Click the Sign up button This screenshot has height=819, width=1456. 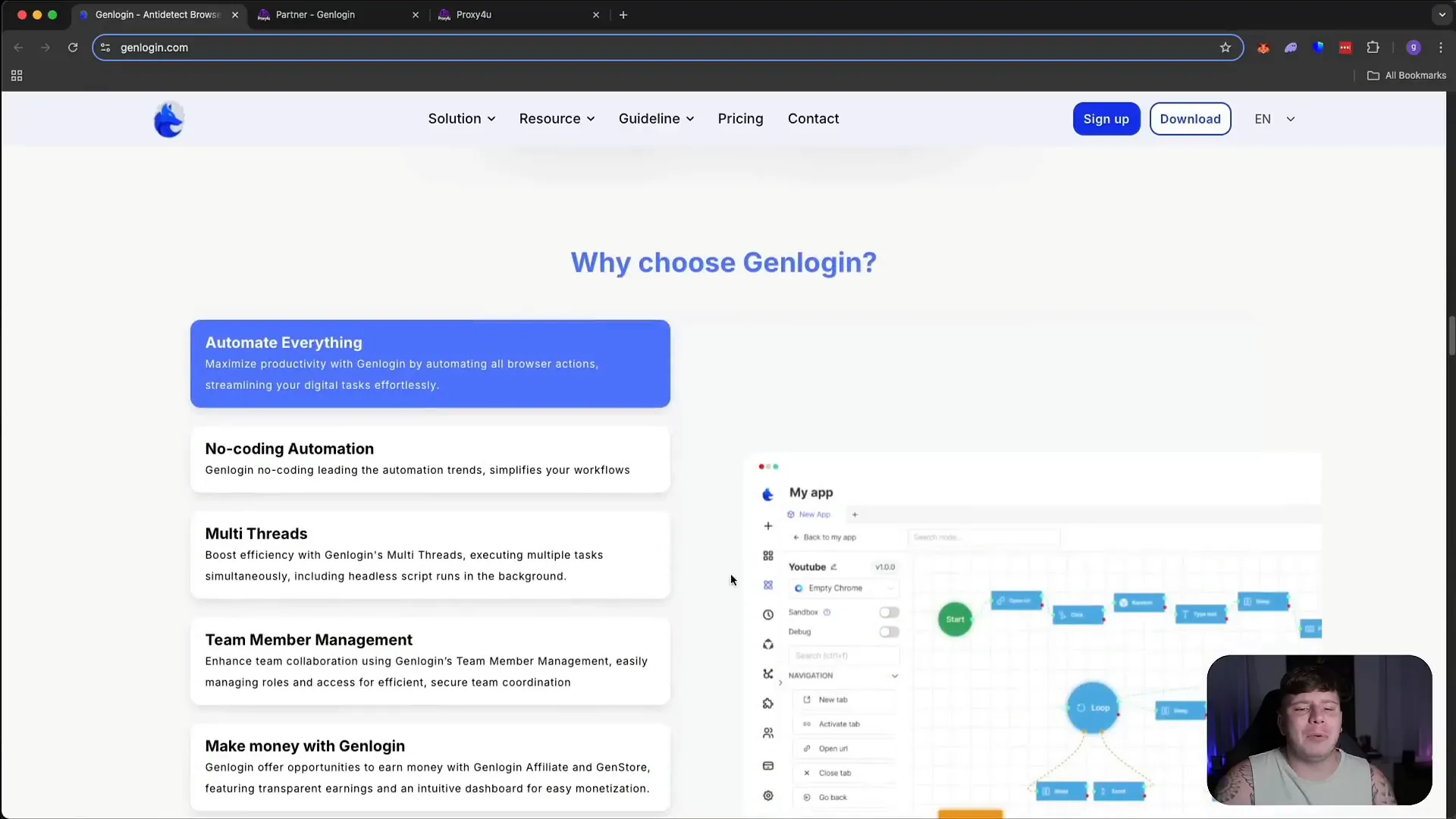(1106, 119)
